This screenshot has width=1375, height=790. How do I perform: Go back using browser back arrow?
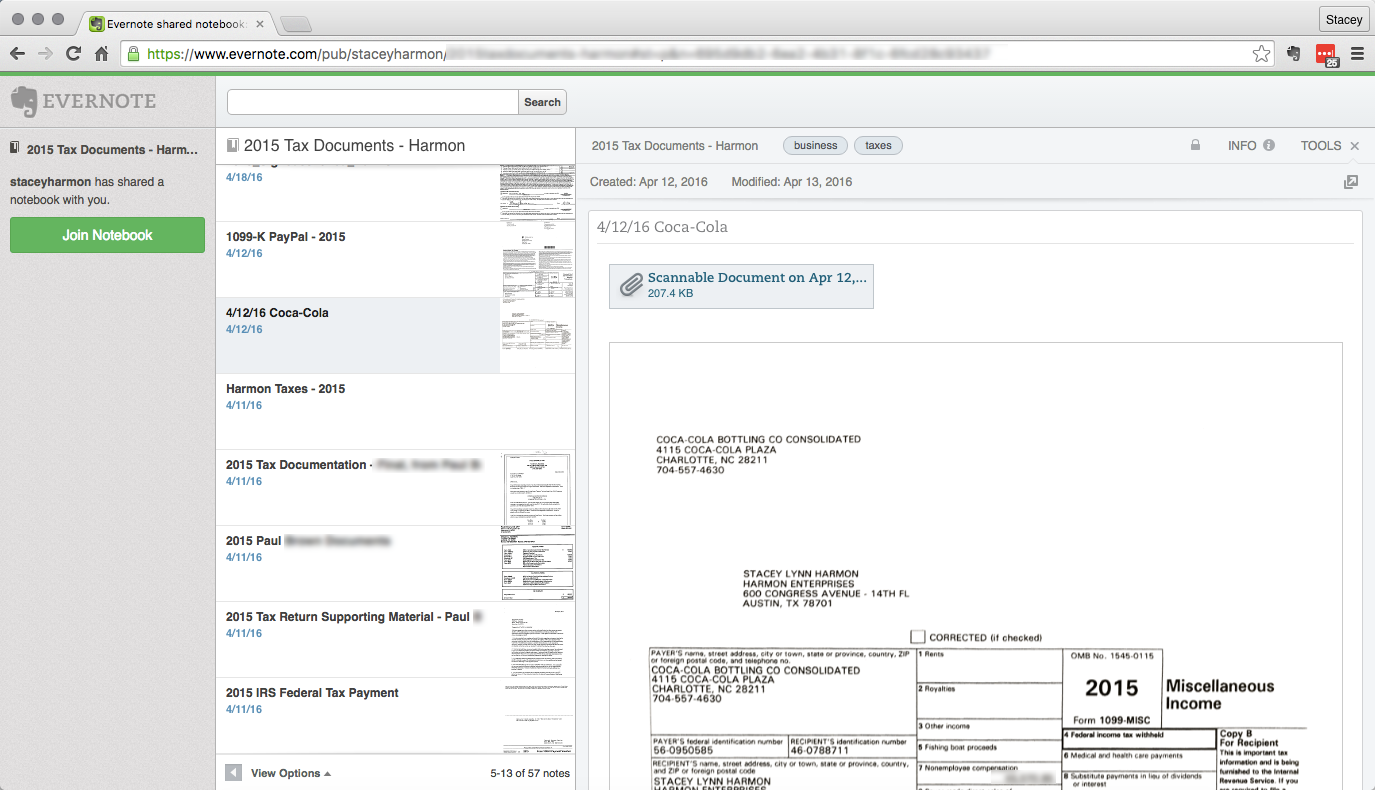tap(17, 54)
